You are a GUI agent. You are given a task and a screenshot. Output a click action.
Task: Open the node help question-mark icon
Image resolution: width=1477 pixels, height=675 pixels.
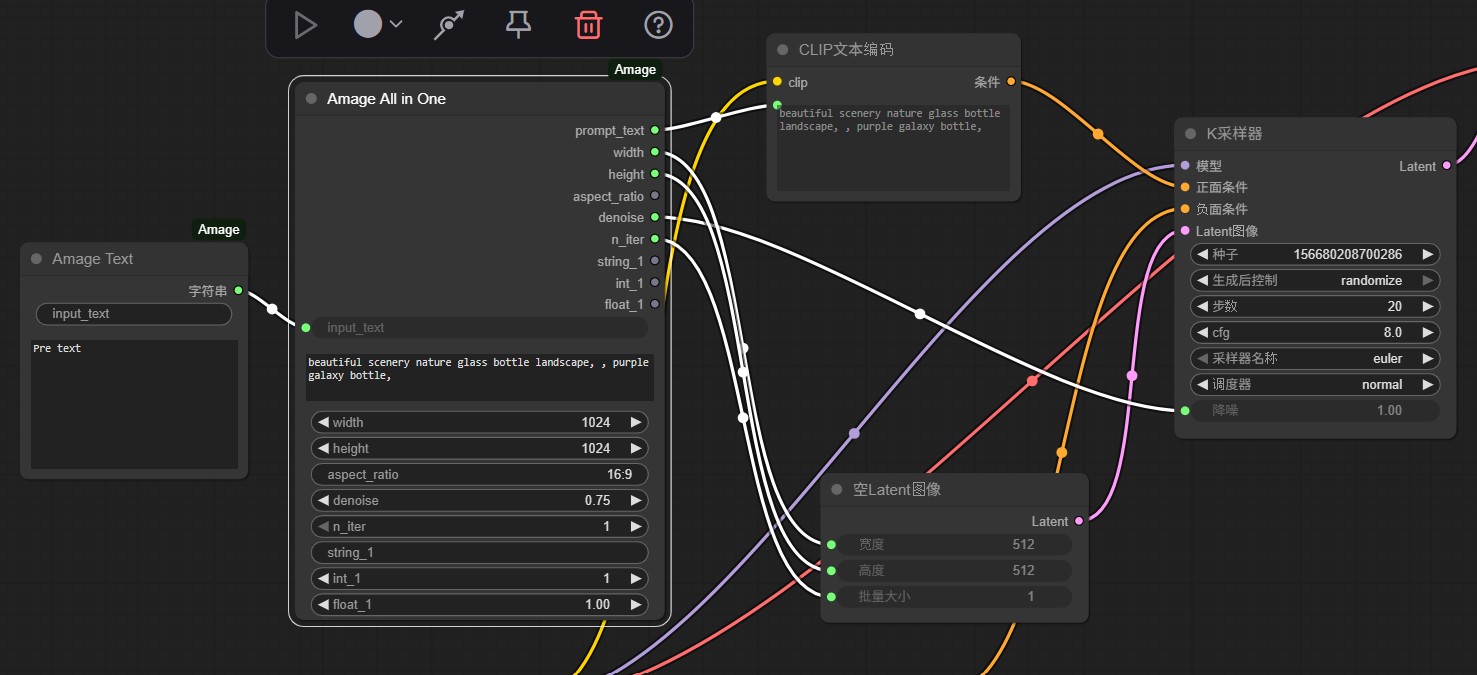click(x=658, y=25)
